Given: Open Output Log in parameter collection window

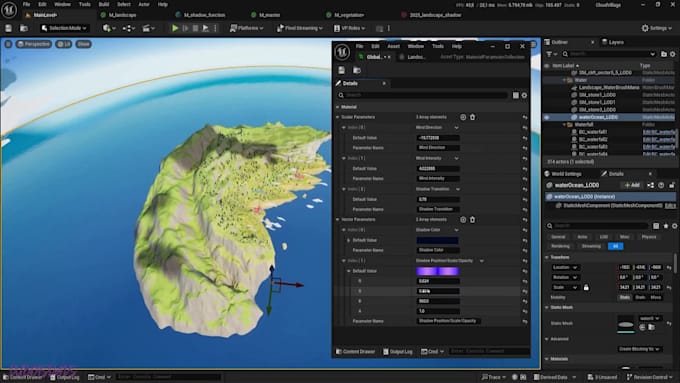Looking at the screenshot, I should (x=398, y=351).
